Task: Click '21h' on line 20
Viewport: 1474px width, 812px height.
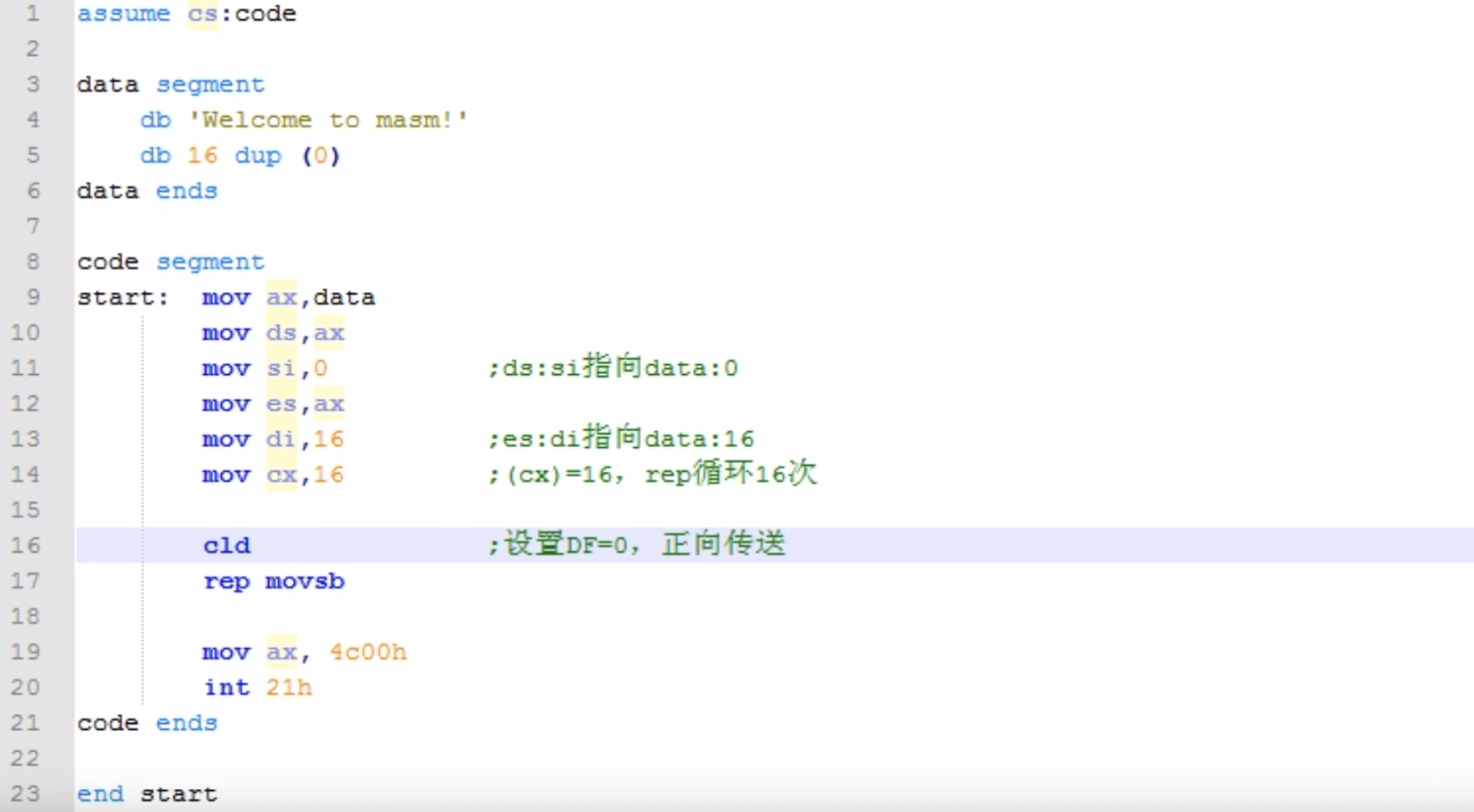Action: [x=289, y=688]
